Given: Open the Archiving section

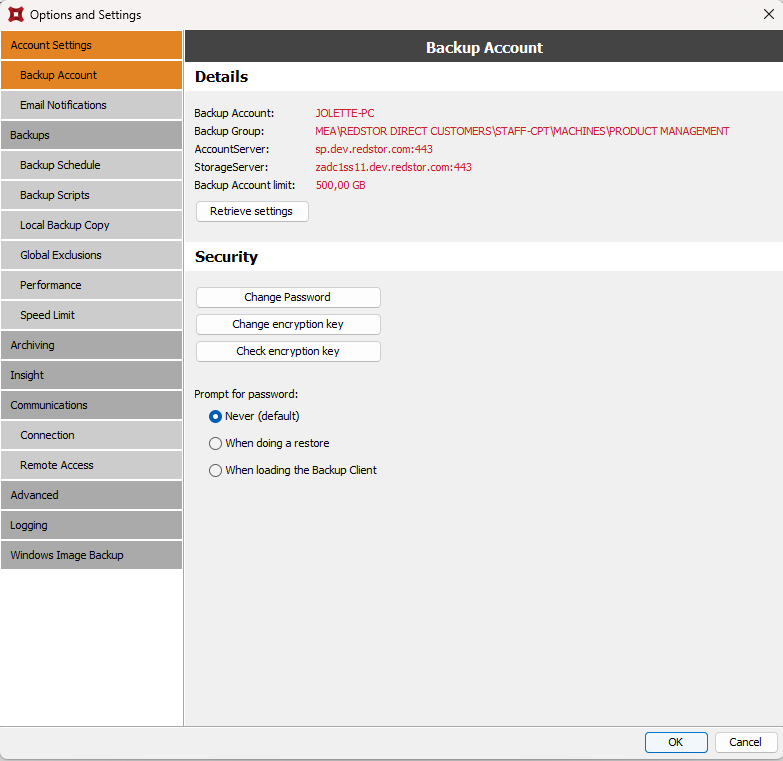Looking at the screenshot, I should point(91,345).
